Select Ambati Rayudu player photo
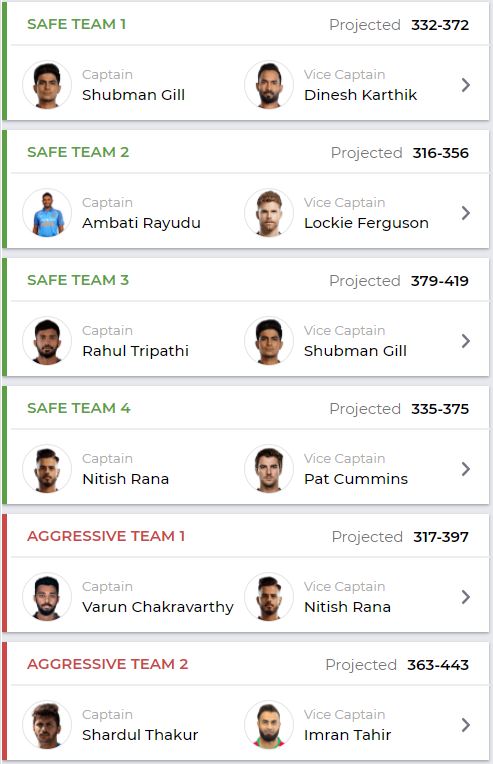493x764 pixels. coord(47,213)
